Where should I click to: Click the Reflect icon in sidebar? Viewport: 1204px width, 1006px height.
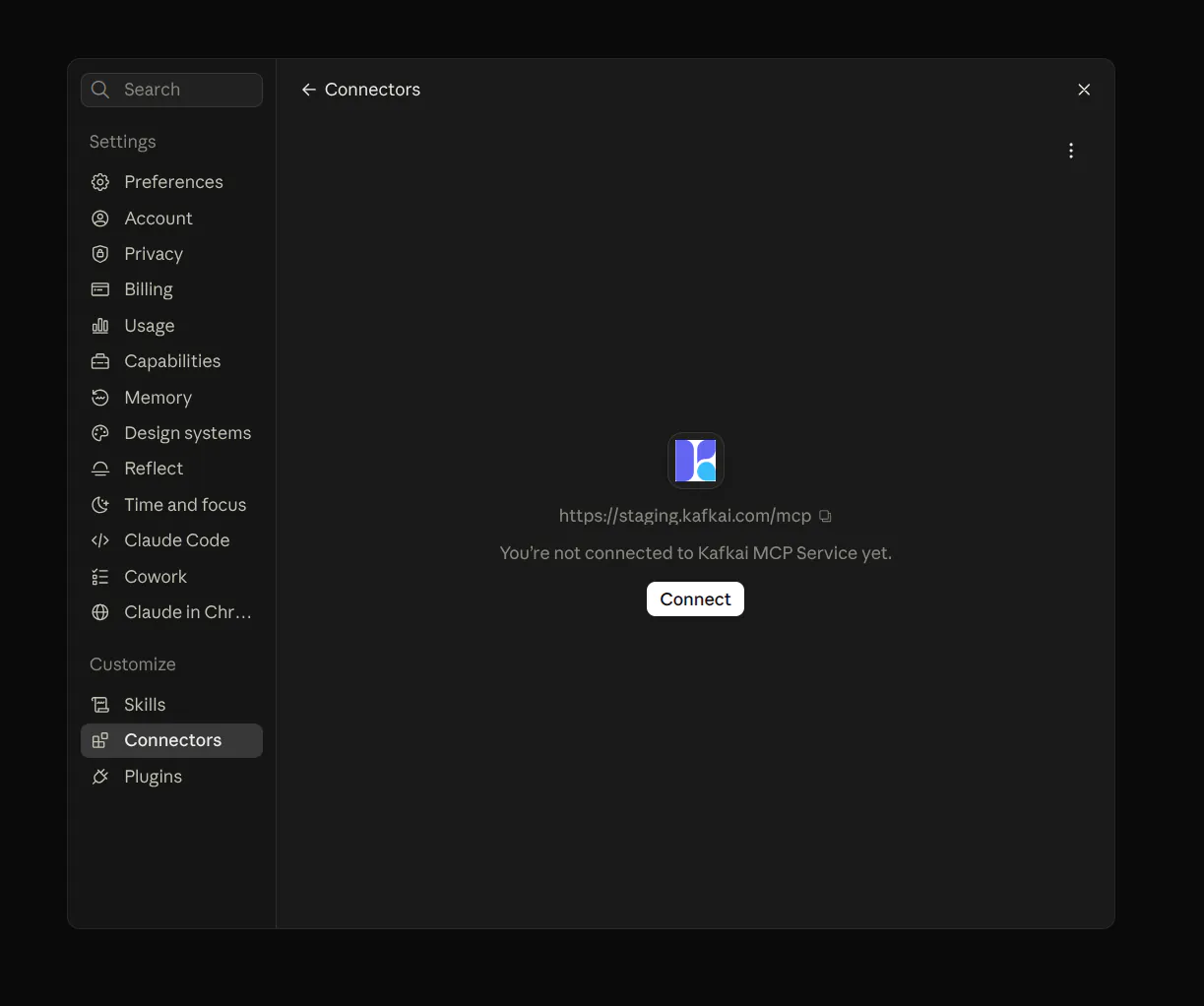click(x=100, y=469)
